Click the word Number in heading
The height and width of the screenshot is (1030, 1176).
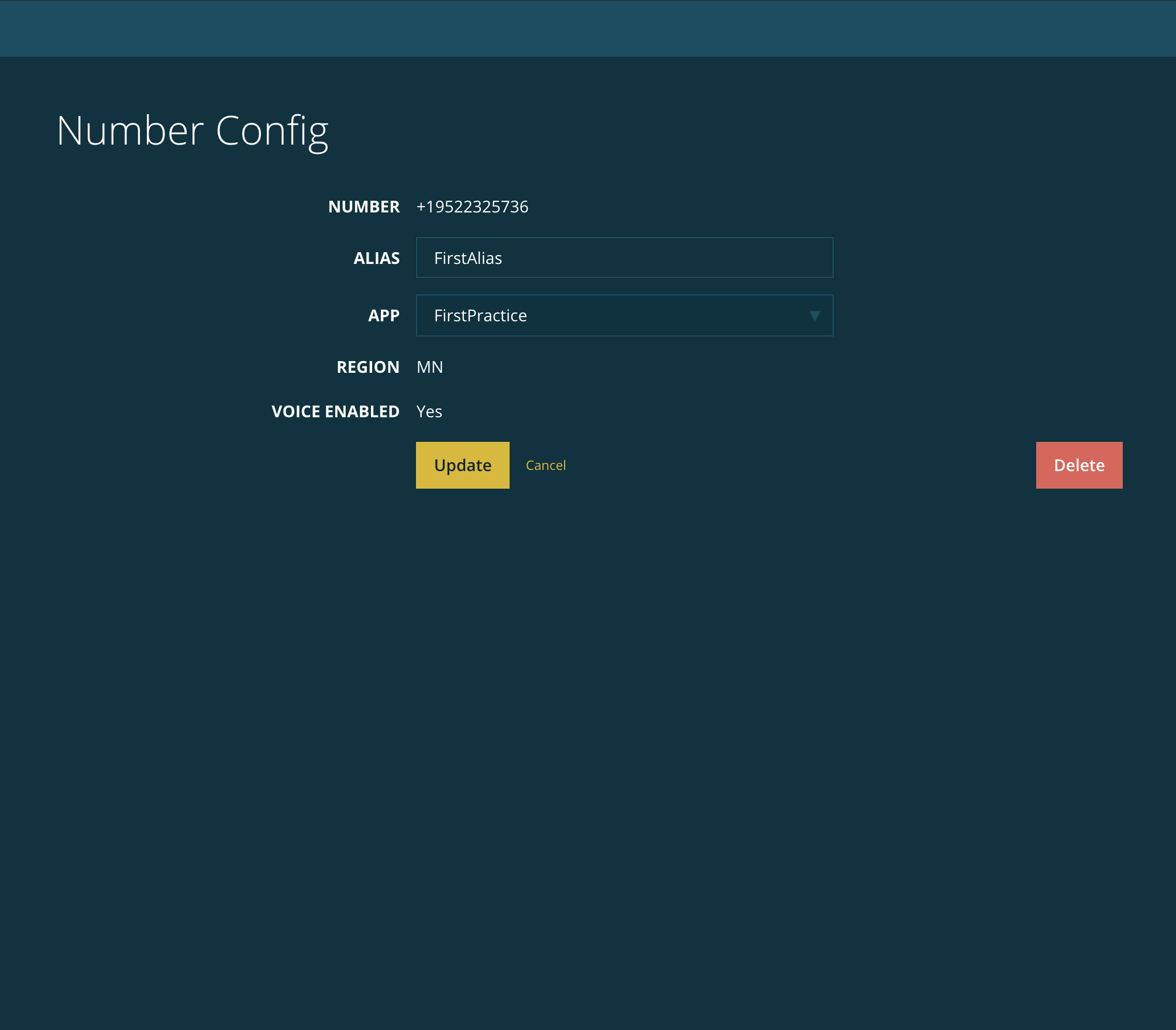click(130, 131)
